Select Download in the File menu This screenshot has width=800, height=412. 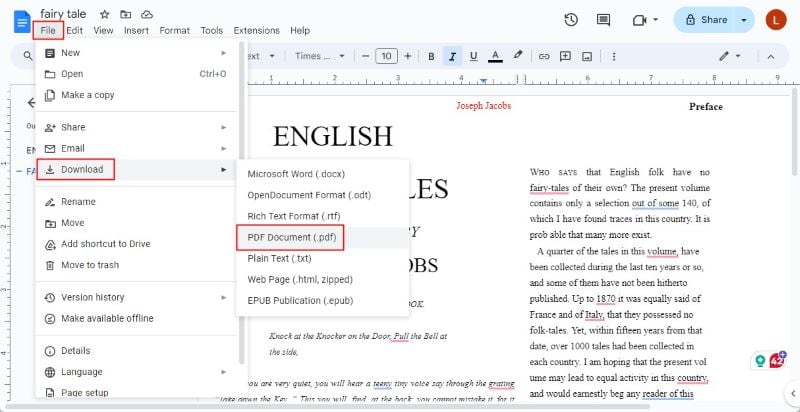[136, 169]
